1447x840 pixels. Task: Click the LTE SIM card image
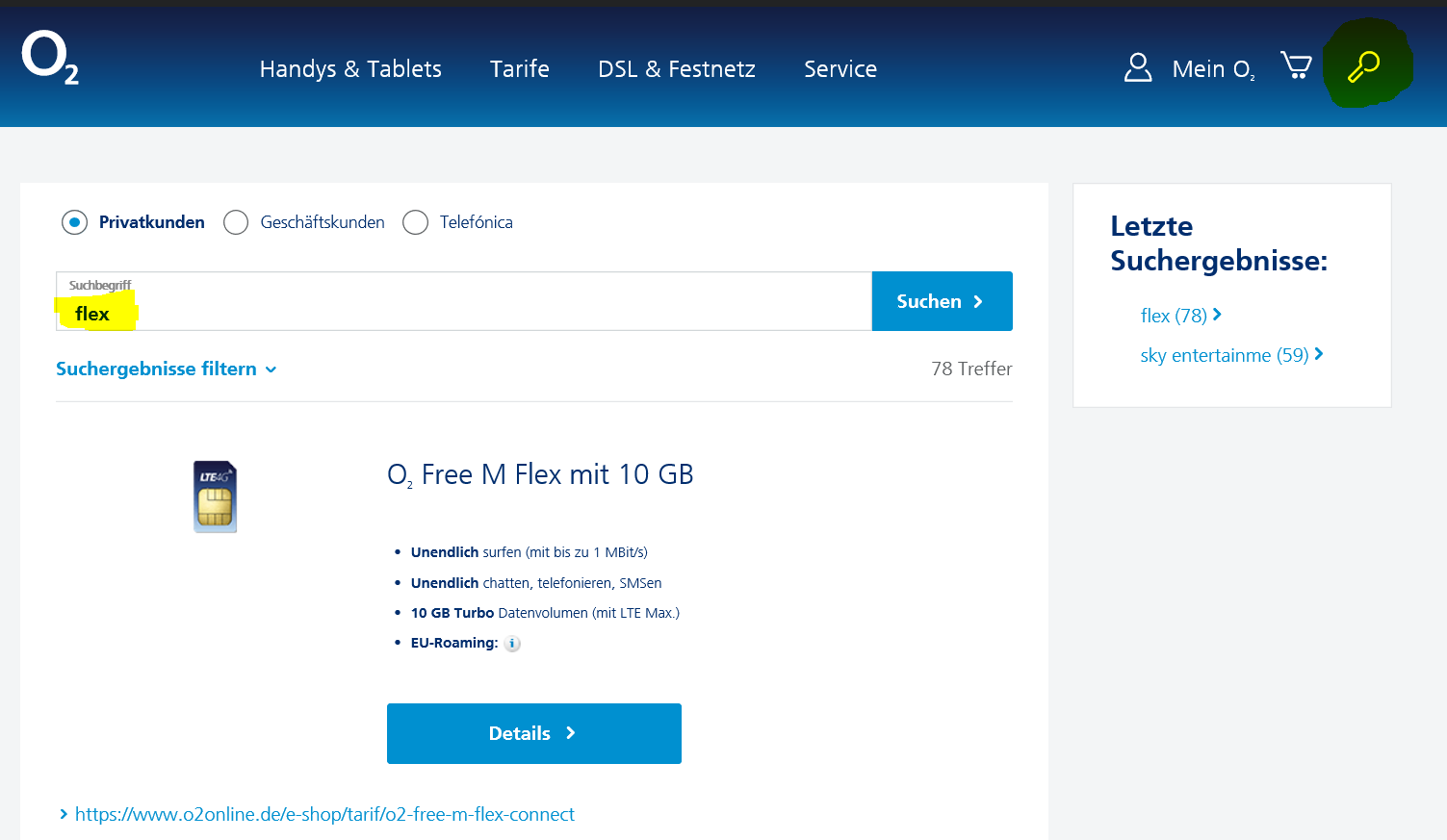tap(216, 496)
